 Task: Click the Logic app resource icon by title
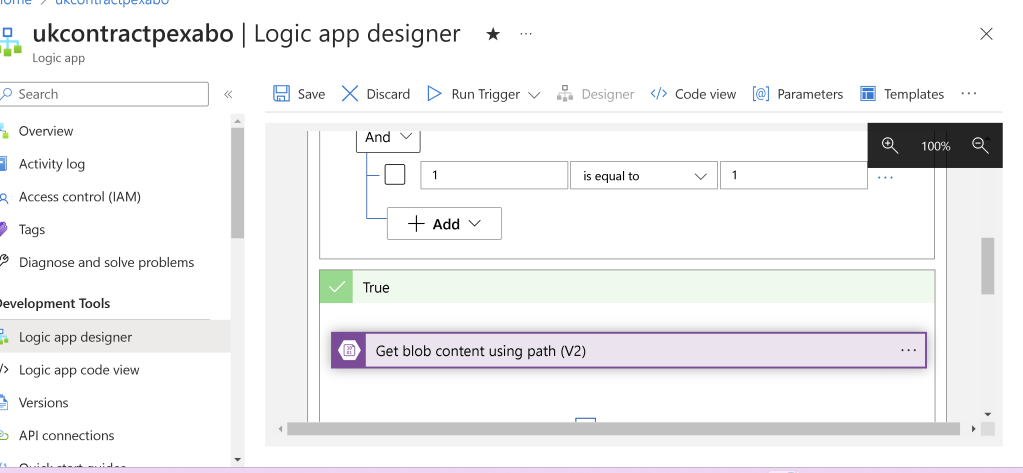(x=10, y=40)
